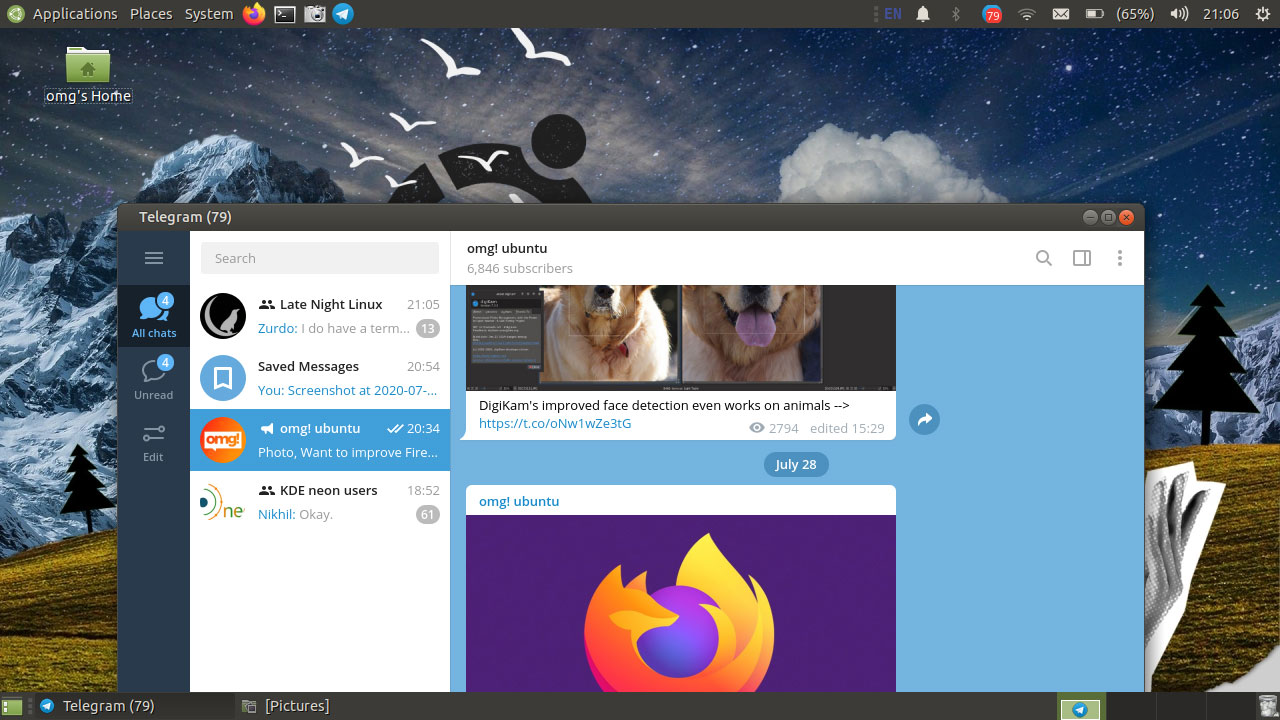Click the edited 15:29 timestamp

point(847,428)
